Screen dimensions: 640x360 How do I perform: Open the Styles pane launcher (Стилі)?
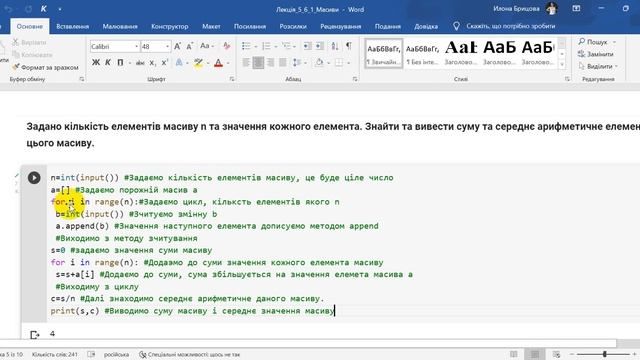567,79
